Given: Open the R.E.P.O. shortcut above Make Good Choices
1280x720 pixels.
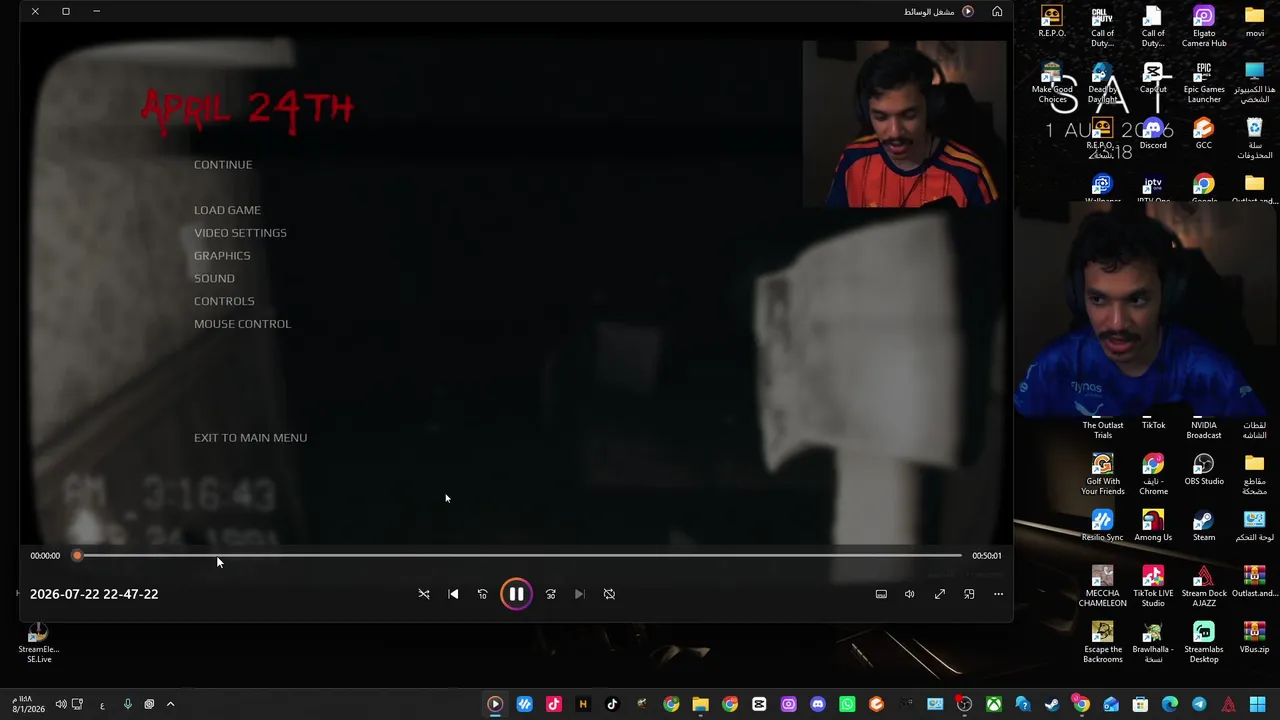Looking at the screenshot, I should pyautogui.click(x=1051, y=23).
